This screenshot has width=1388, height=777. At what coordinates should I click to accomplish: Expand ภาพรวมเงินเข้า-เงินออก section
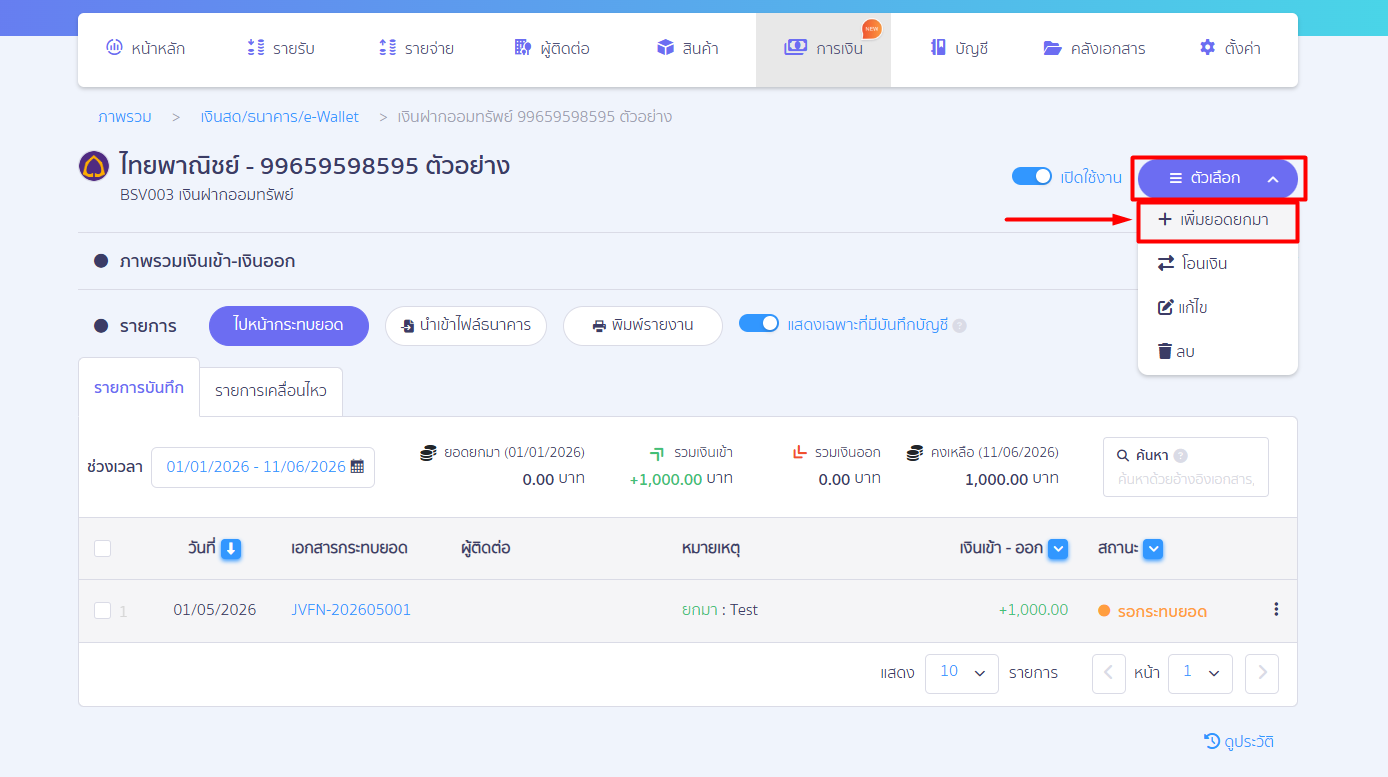click(x=207, y=262)
